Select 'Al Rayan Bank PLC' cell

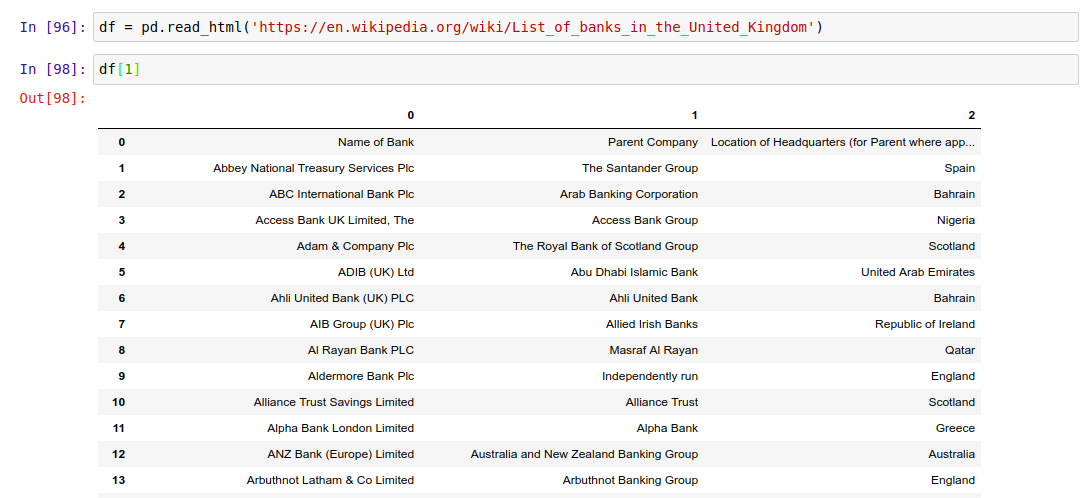click(x=361, y=350)
